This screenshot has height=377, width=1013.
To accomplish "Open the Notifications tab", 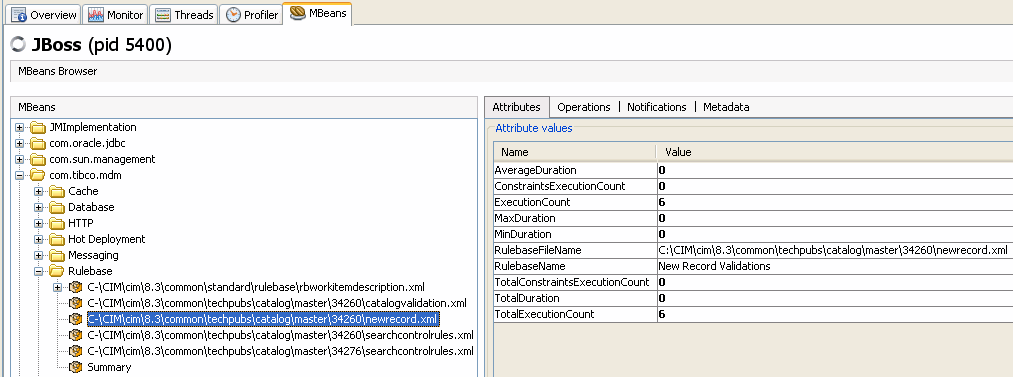I will pos(656,107).
